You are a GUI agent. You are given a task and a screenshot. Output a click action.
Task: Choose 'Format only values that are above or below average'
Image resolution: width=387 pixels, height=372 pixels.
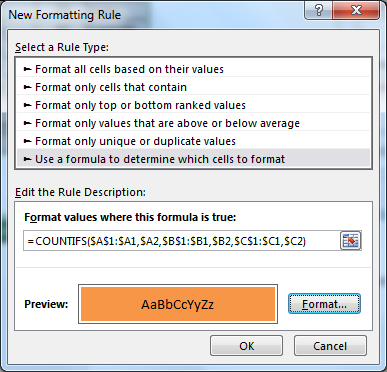point(193,123)
